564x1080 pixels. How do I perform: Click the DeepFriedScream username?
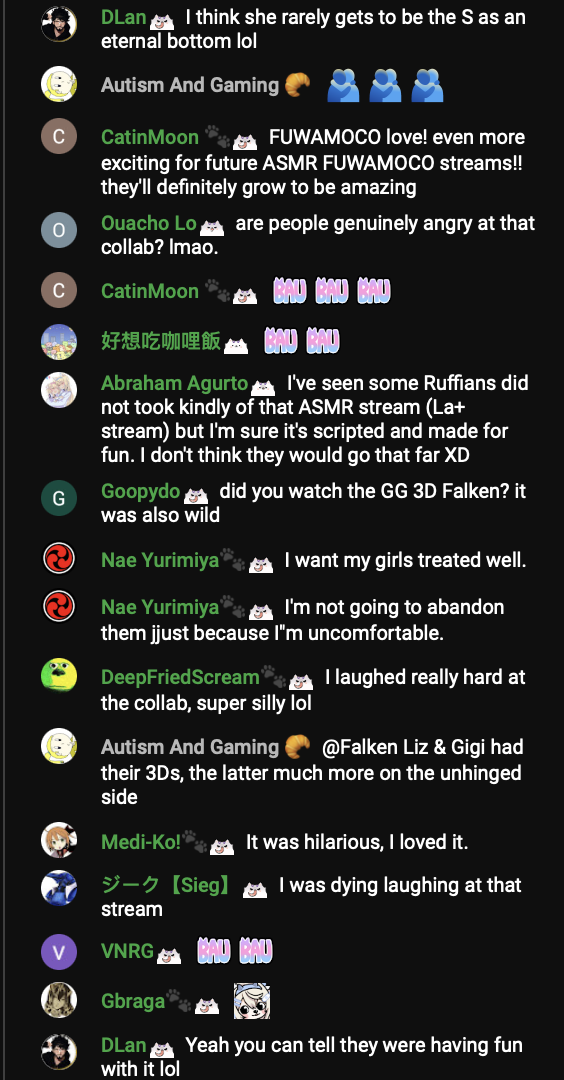(180, 677)
